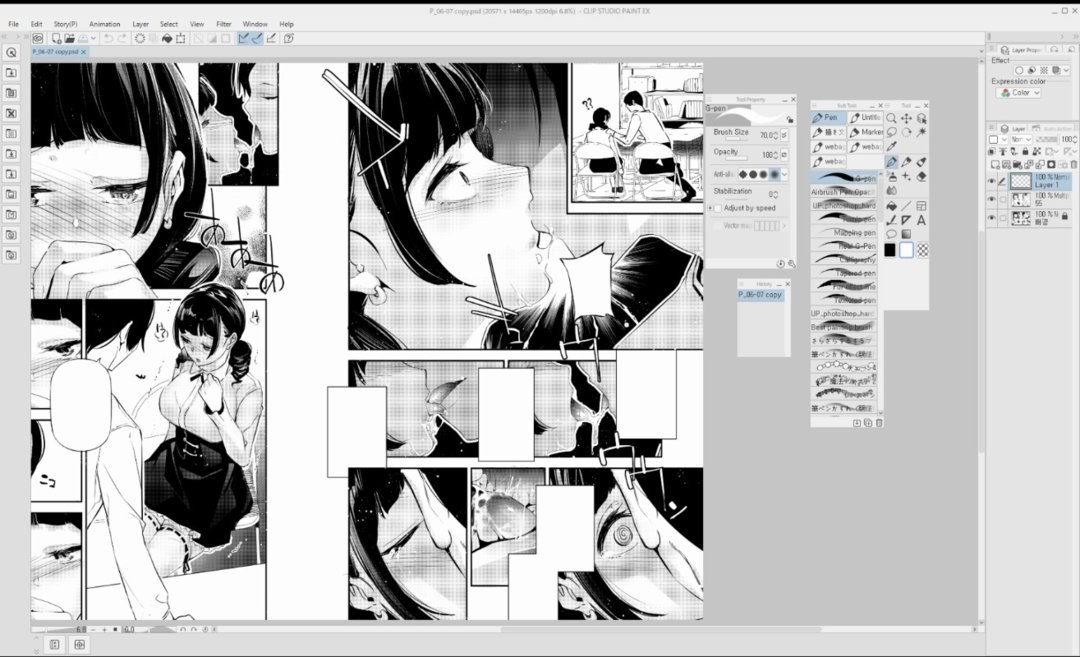Toggle Snap to Special Ruler in command bar
1080x657 pixels.
[257, 39]
